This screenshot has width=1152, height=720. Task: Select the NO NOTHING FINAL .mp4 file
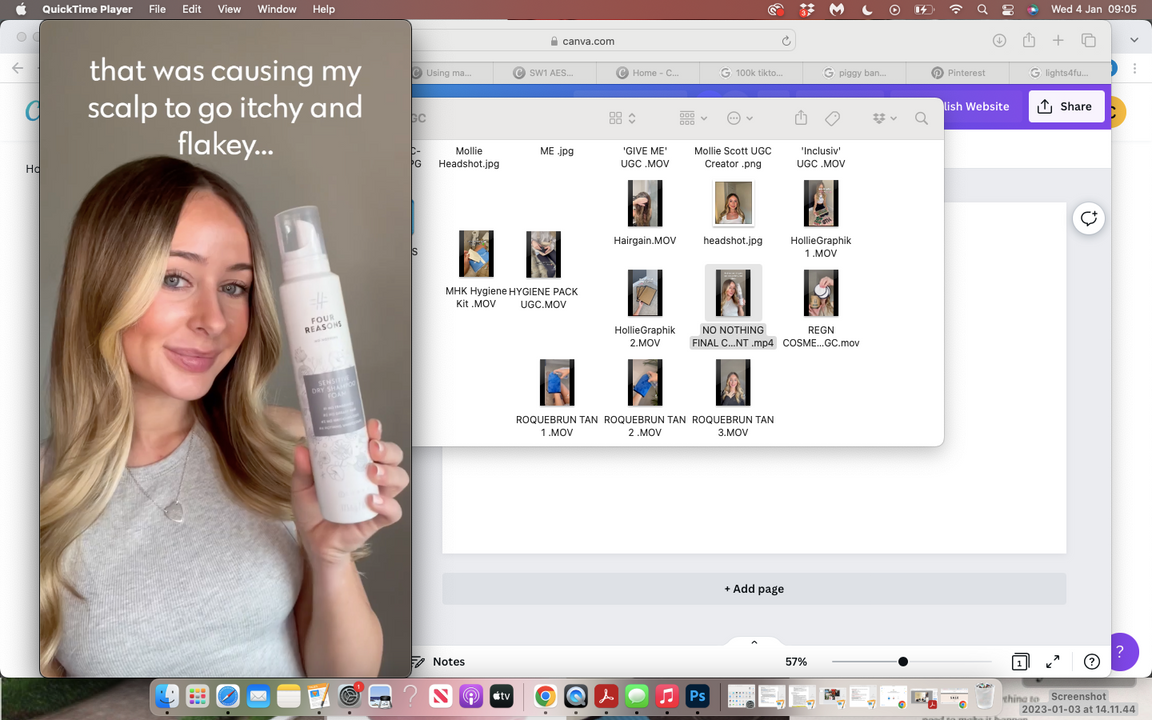click(732, 307)
